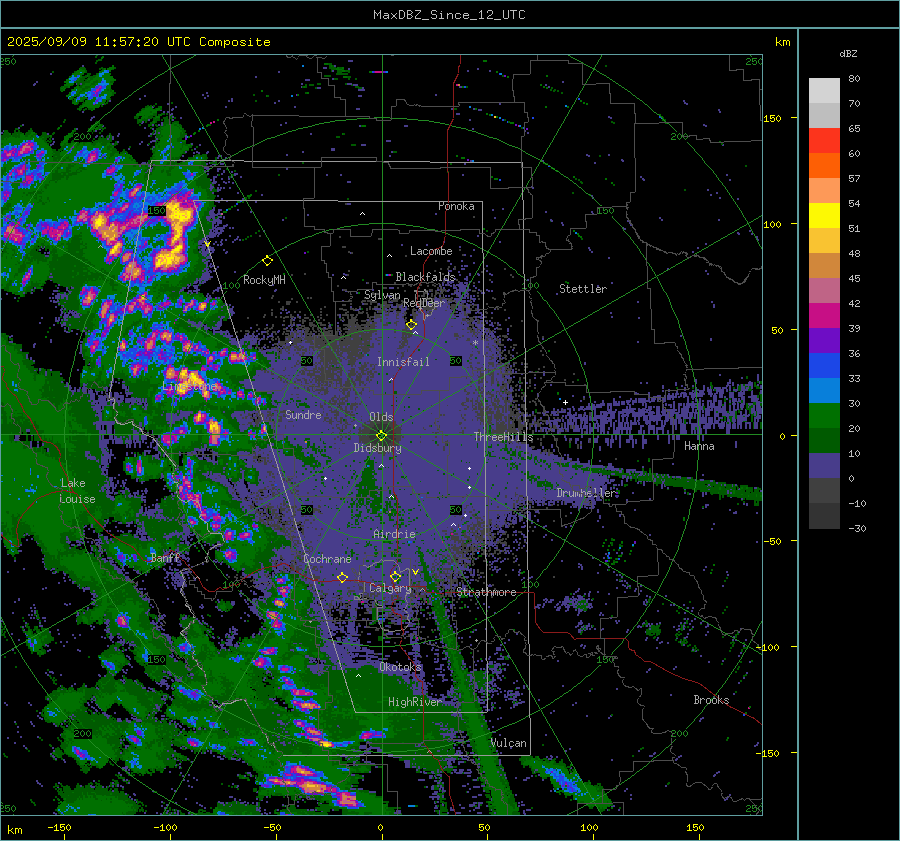Select the Banff label
The width and height of the screenshot is (900, 841).
click(165, 557)
